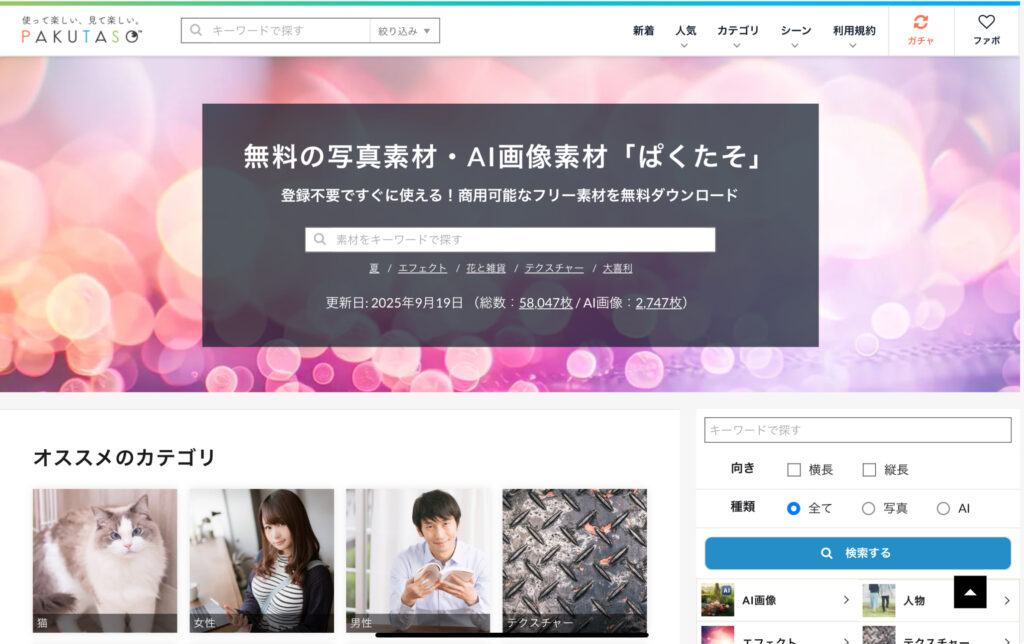Enable the 横長 orientation checkbox
1024x644 pixels.
point(794,470)
